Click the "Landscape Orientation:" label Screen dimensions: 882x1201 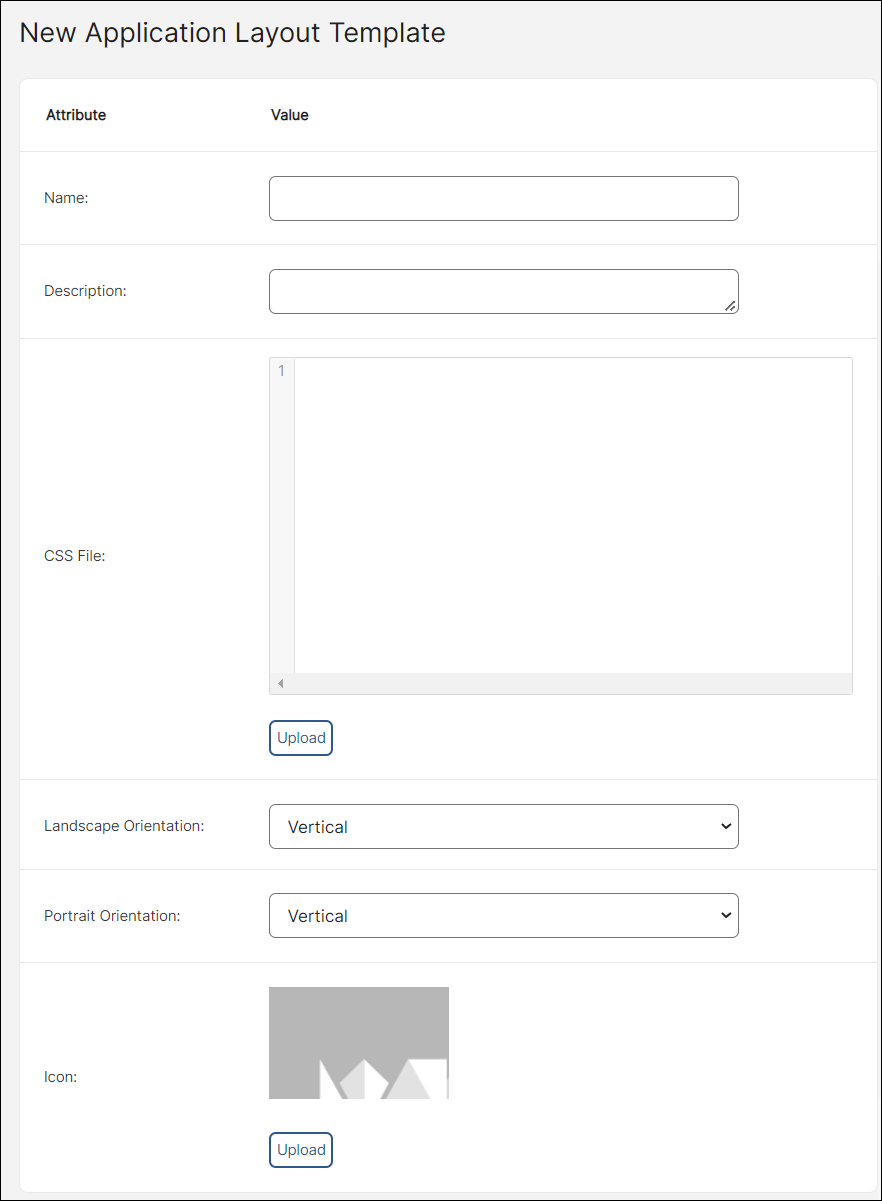click(x=124, y=826)
